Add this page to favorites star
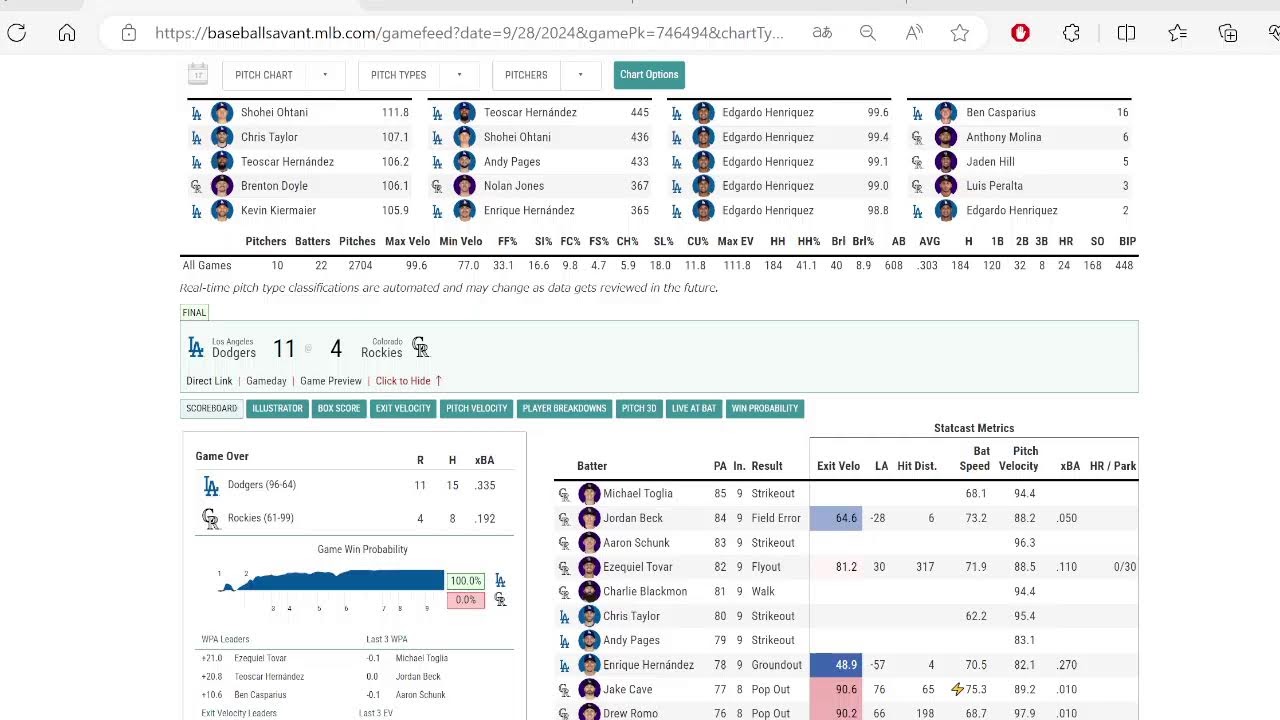The image size is (1280, 720). (x=960, y=33)
